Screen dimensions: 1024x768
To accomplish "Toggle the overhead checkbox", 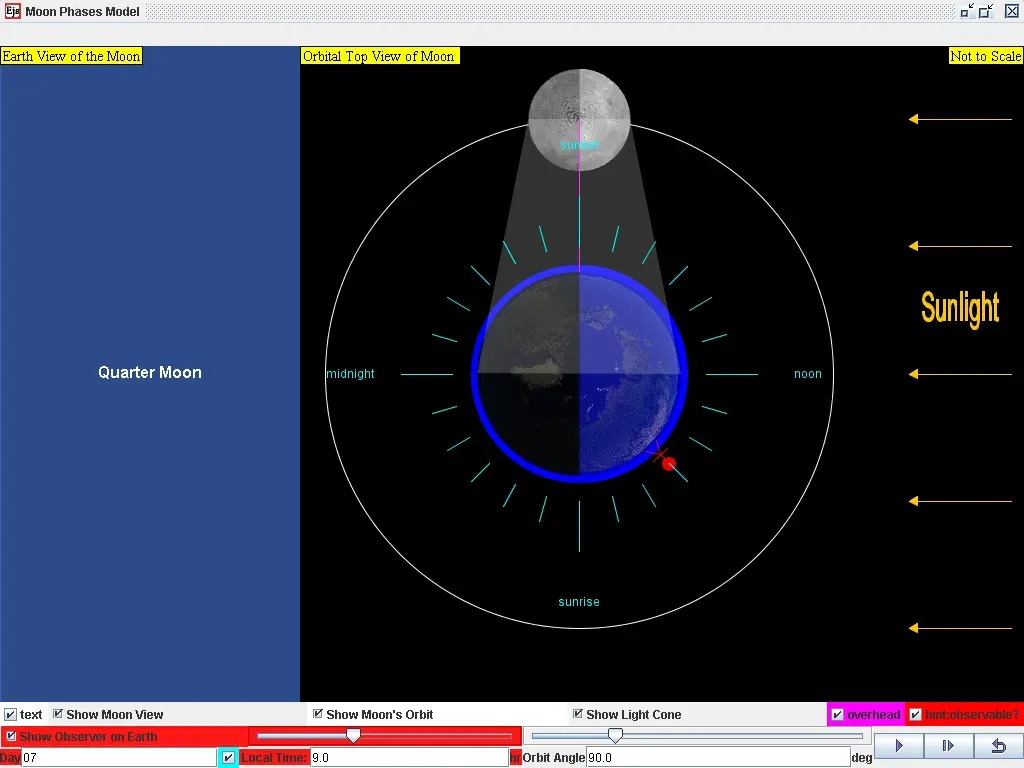I will click(x=838, y=714).
